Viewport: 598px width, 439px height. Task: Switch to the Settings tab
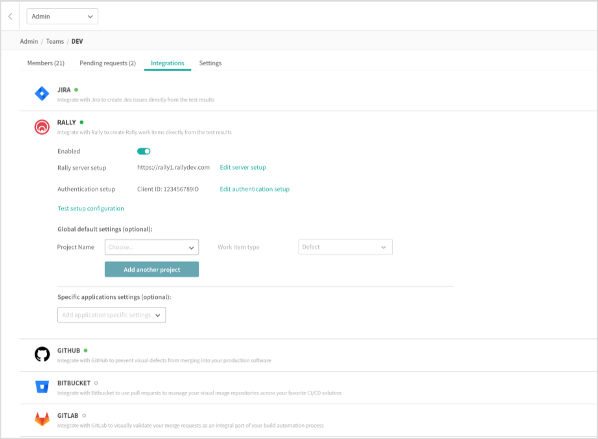pos(210,63)
